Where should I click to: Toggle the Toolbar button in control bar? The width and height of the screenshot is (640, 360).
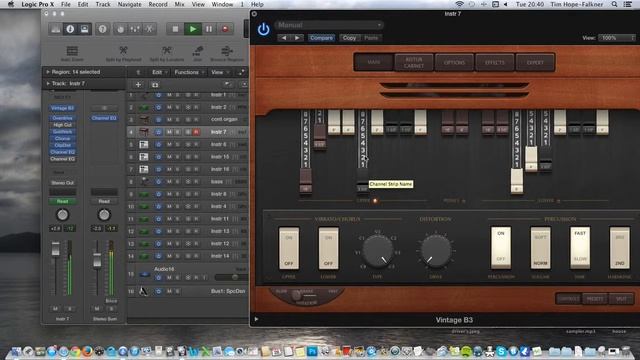(84, 29)
